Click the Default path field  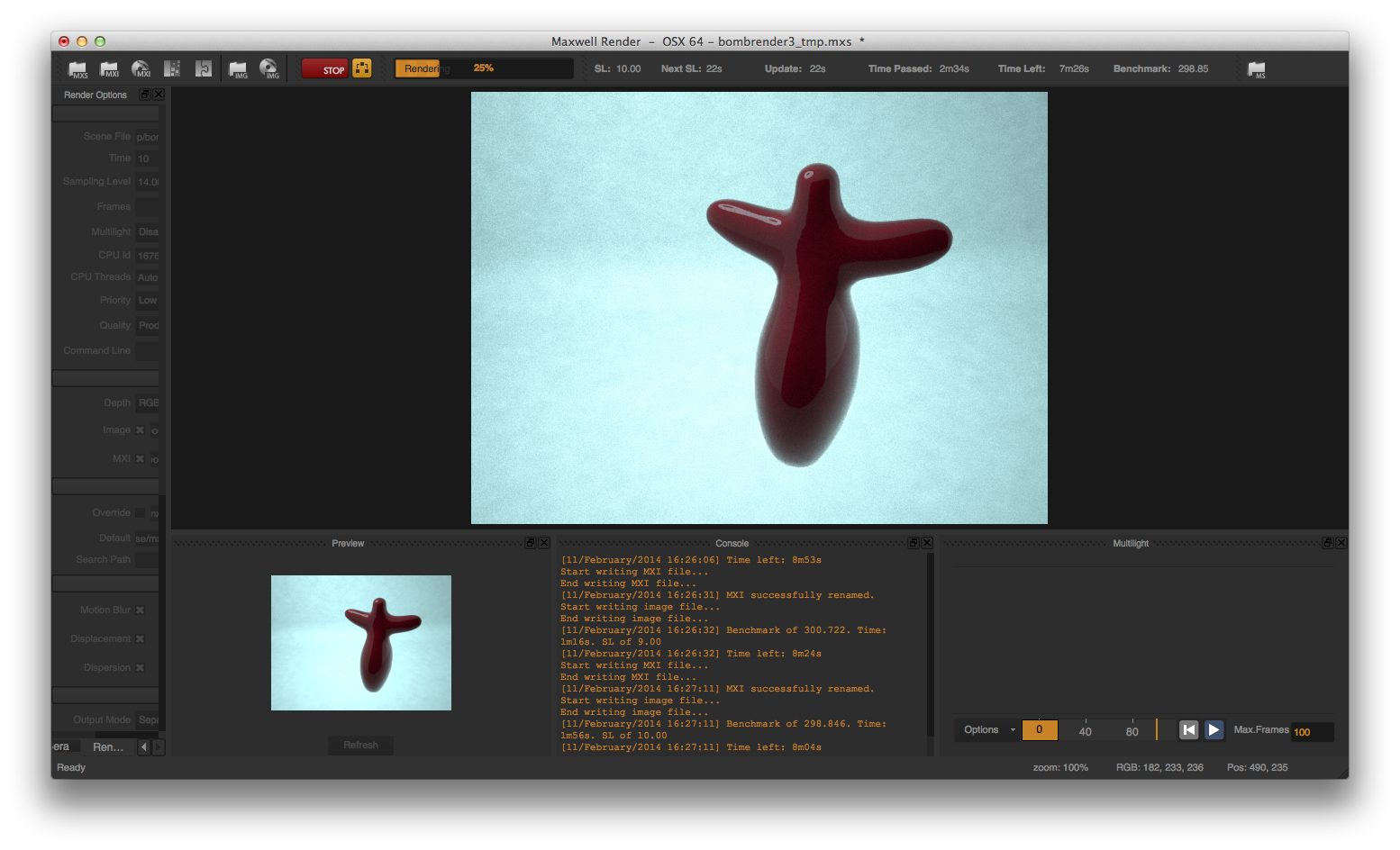(x=147, y=538)
